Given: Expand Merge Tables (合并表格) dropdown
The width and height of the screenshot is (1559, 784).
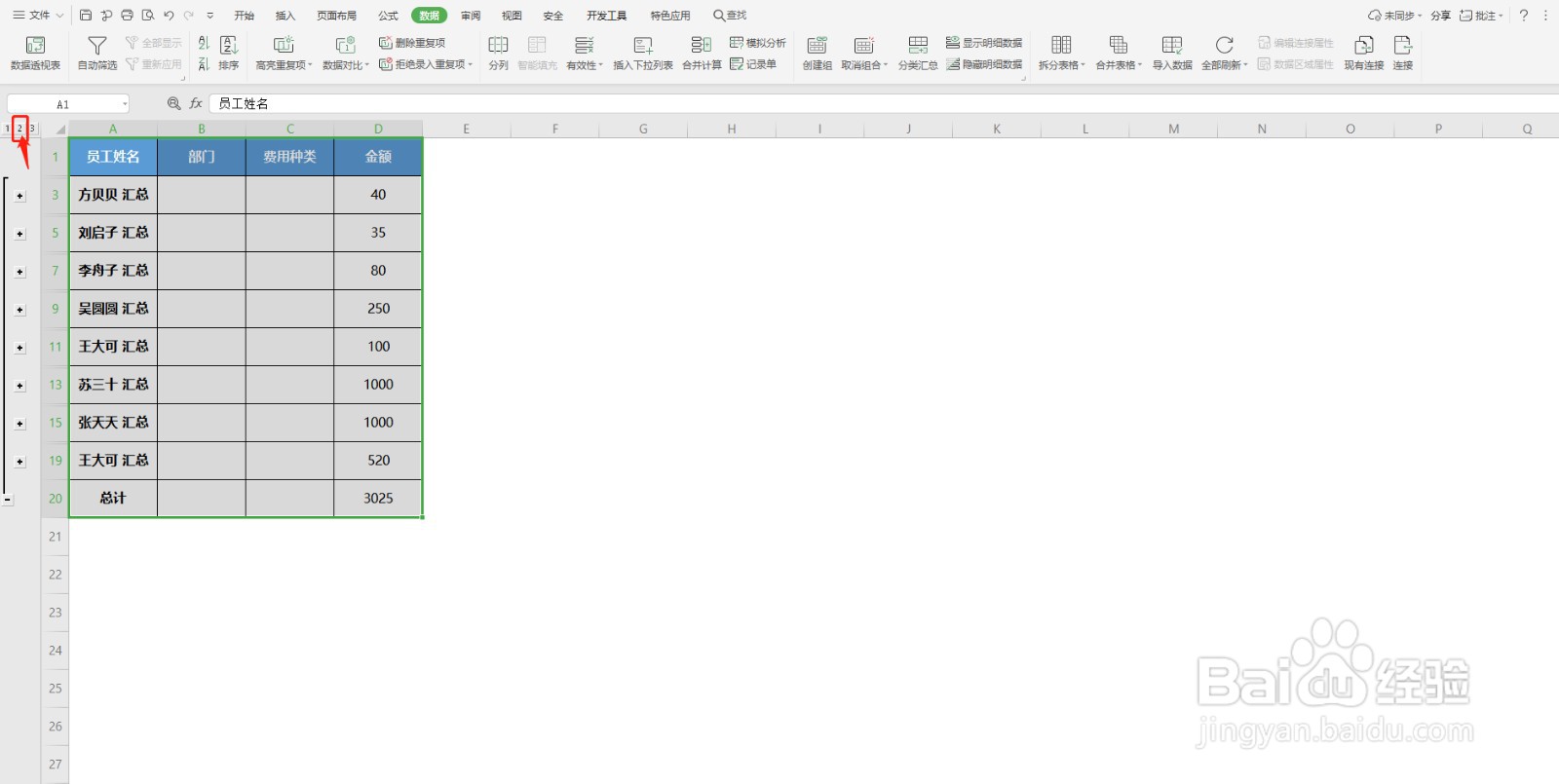Looking at the screenshot, I should (x=1140, y=65).
